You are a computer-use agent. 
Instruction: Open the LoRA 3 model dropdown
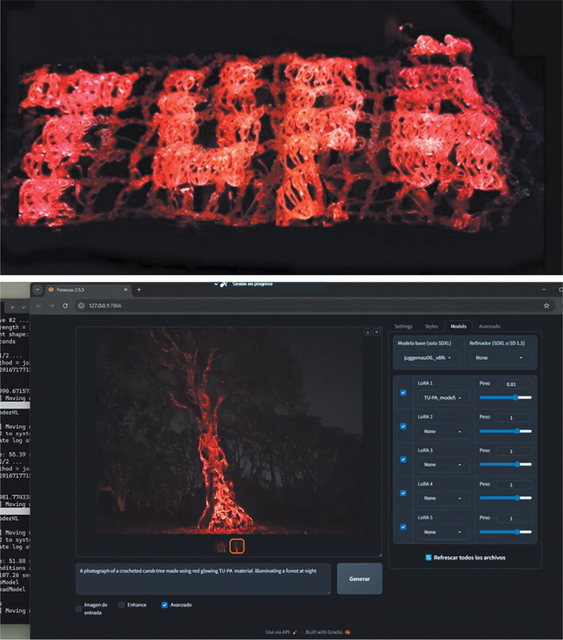point(443,465)
